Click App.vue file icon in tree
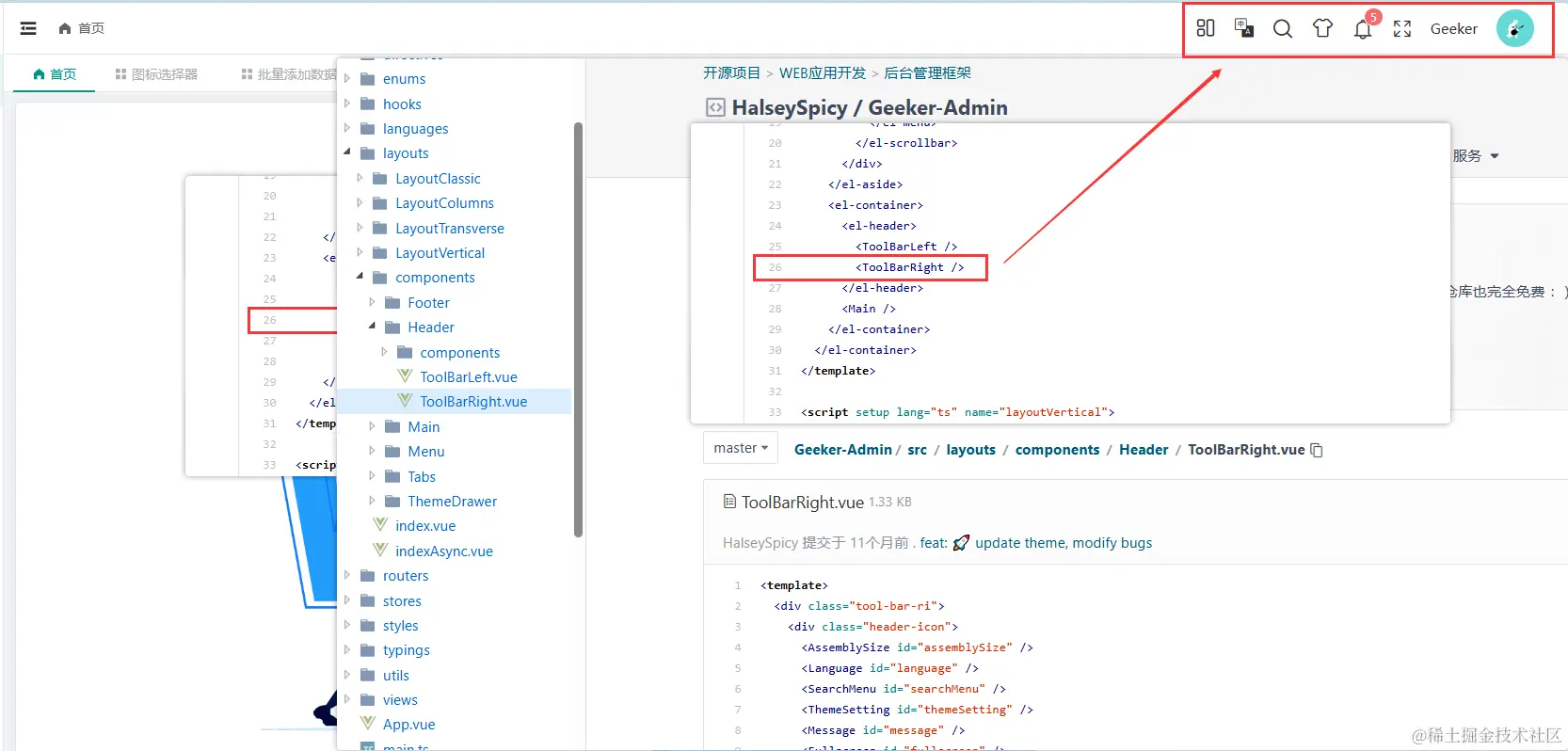1568x751 pixels. pyautogui.click(x=368, y=724)
